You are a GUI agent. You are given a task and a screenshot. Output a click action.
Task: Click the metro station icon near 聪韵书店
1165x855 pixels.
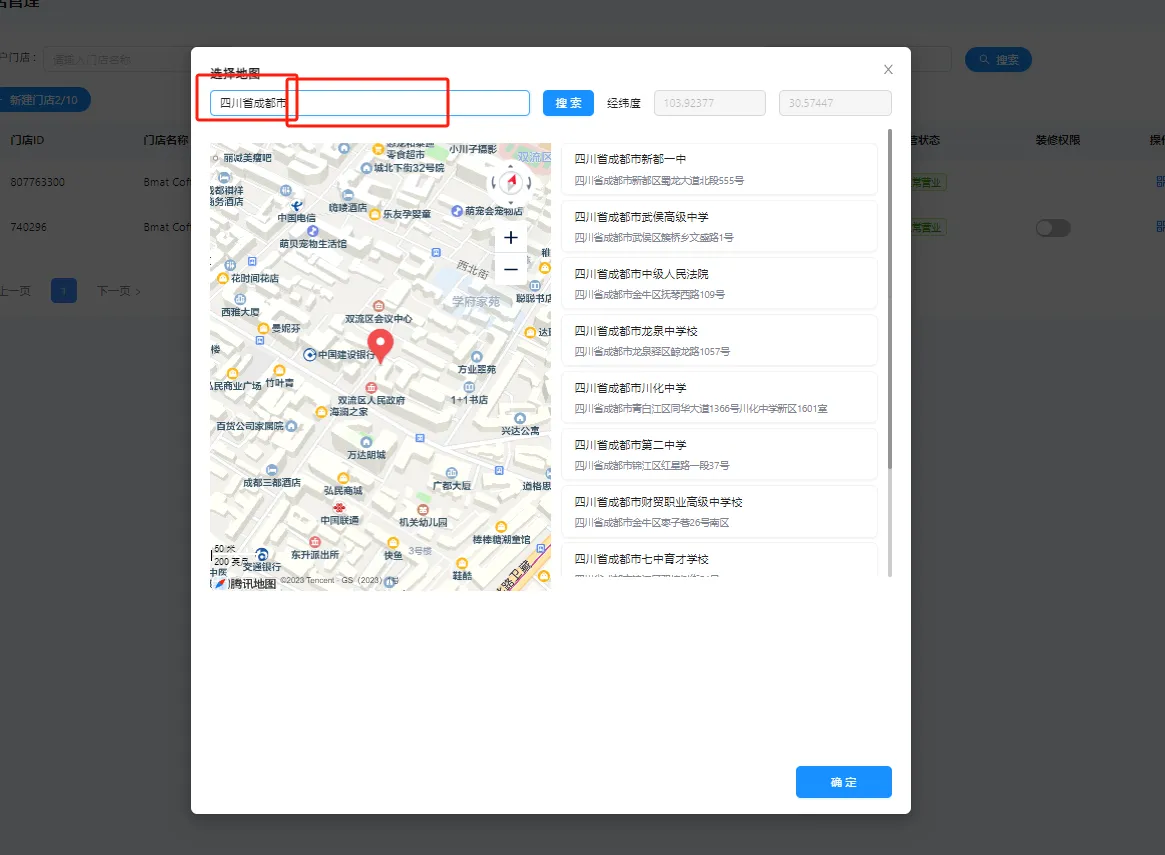pyautogui.click(x=535, y=286)
